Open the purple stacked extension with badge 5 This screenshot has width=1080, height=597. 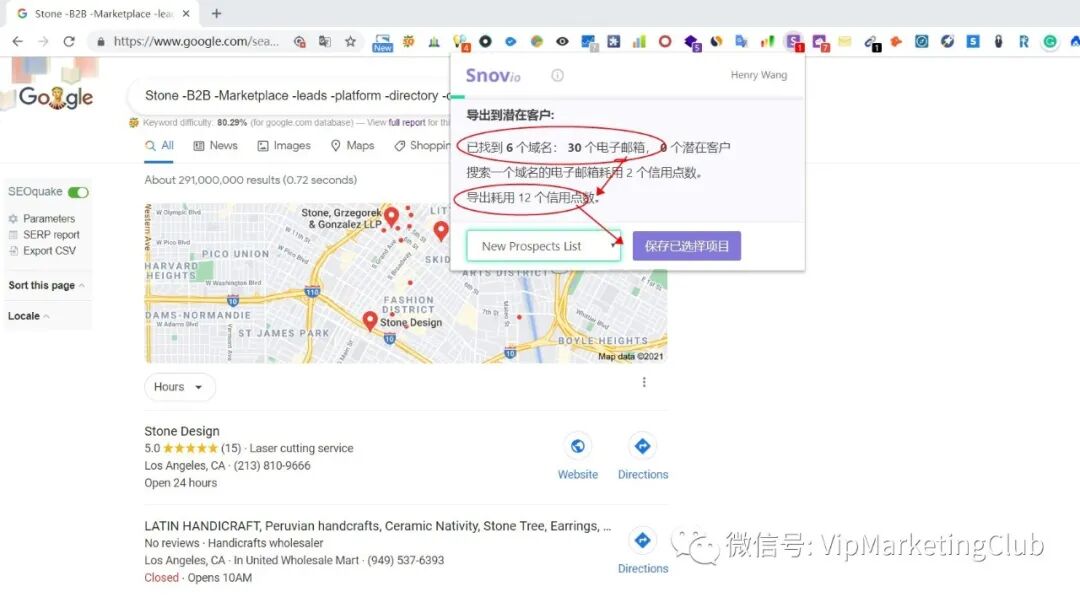692,43
